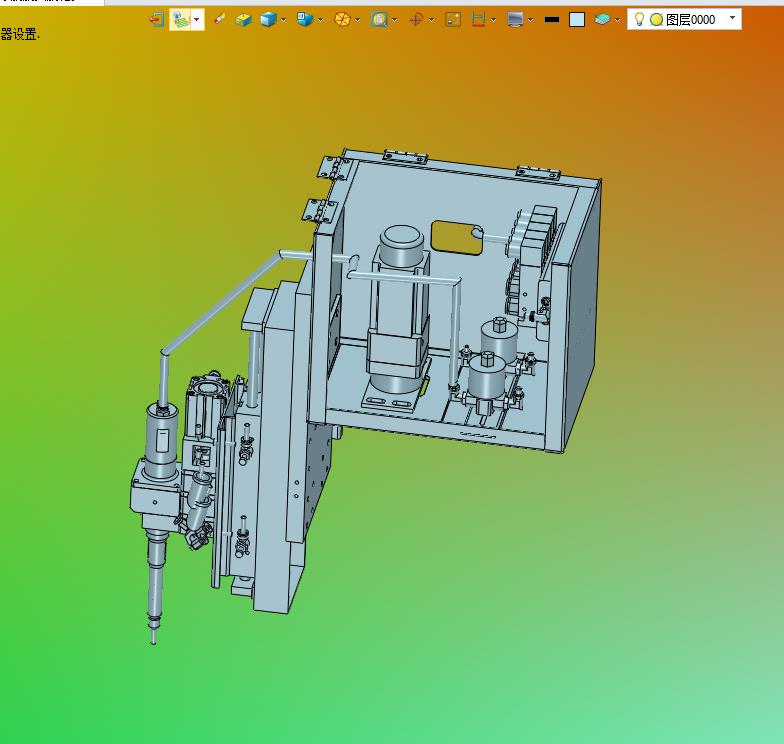The width and height of the screenshot is (784, 744).
Task: Click the magnifier zoom window icon
Action: tap(380, 20)
